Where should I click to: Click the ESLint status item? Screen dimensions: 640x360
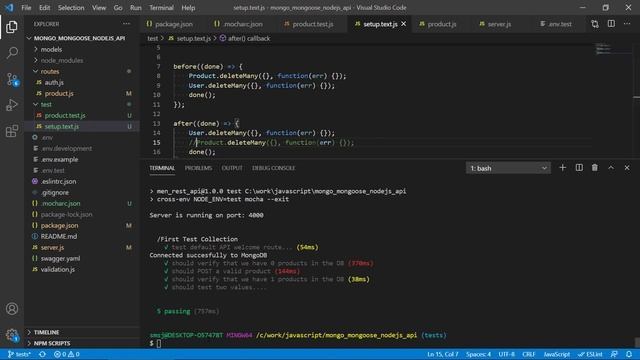[590, 354]
